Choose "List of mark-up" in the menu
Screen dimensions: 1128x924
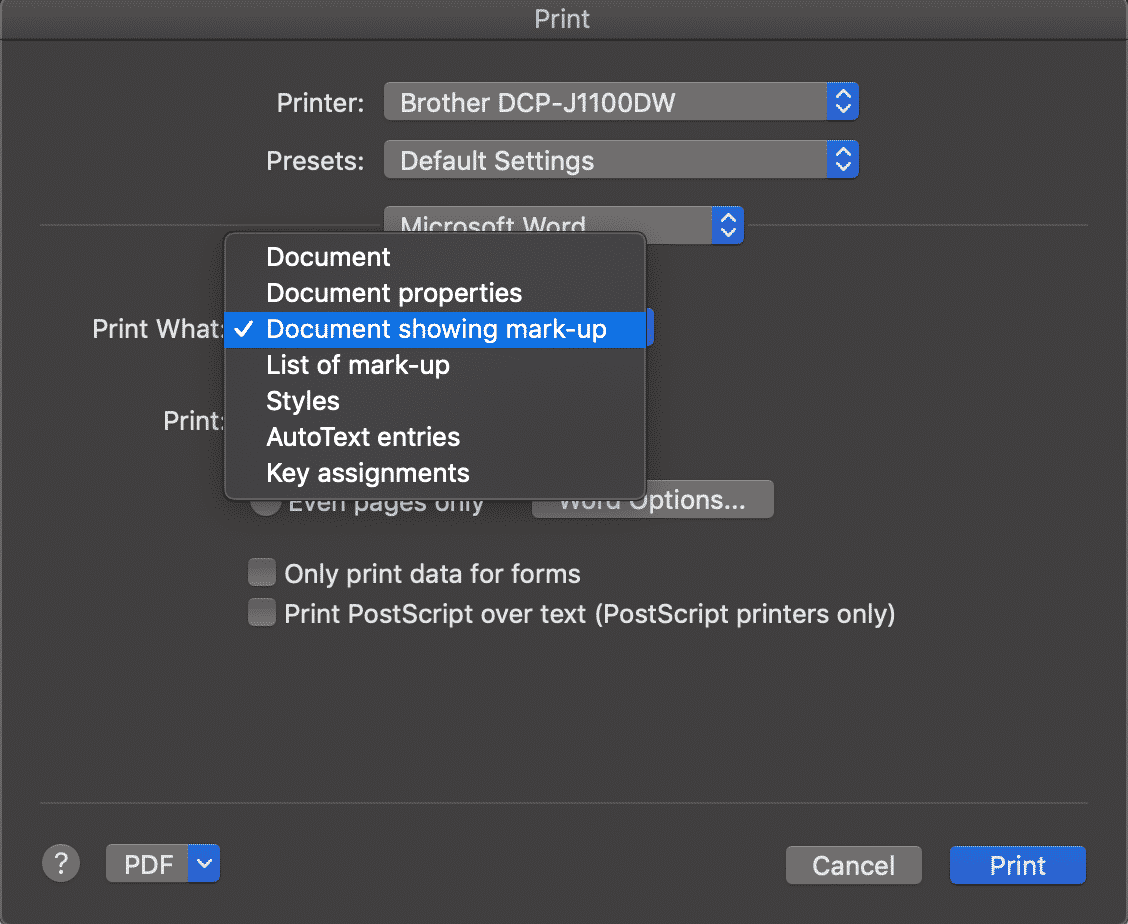click(357, 365)
